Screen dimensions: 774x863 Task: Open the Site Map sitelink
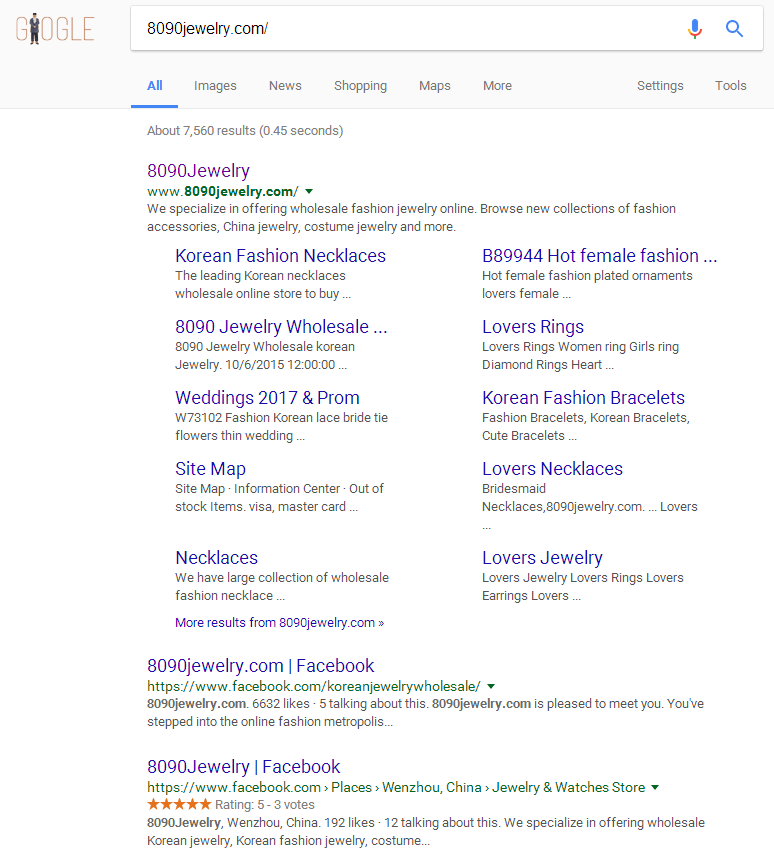[x=210, y=469]
